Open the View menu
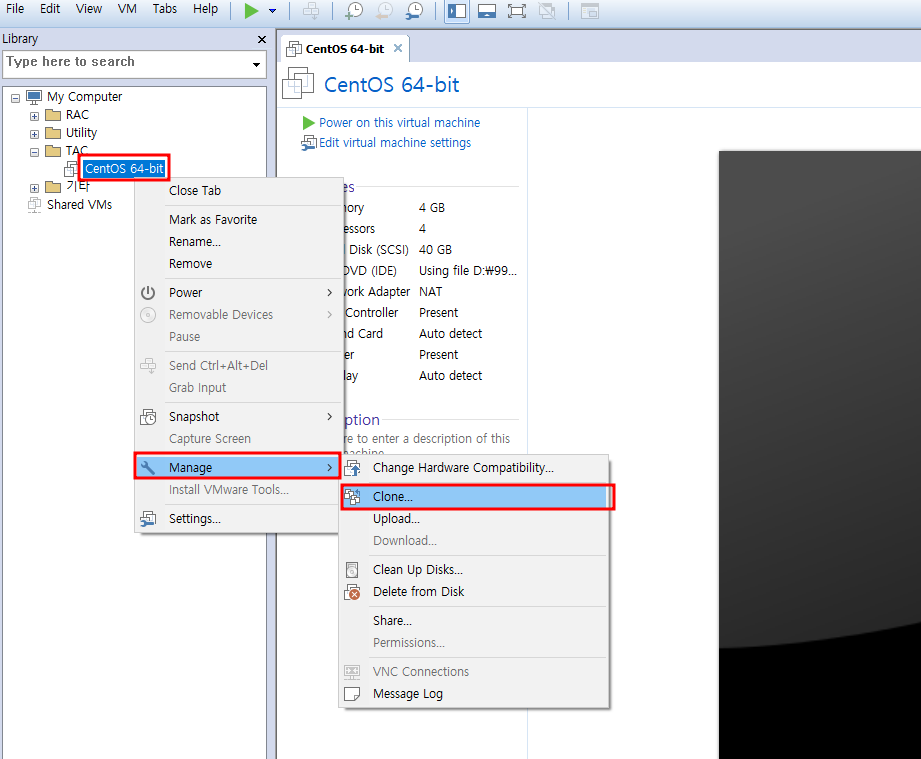 tap(89, 9)
